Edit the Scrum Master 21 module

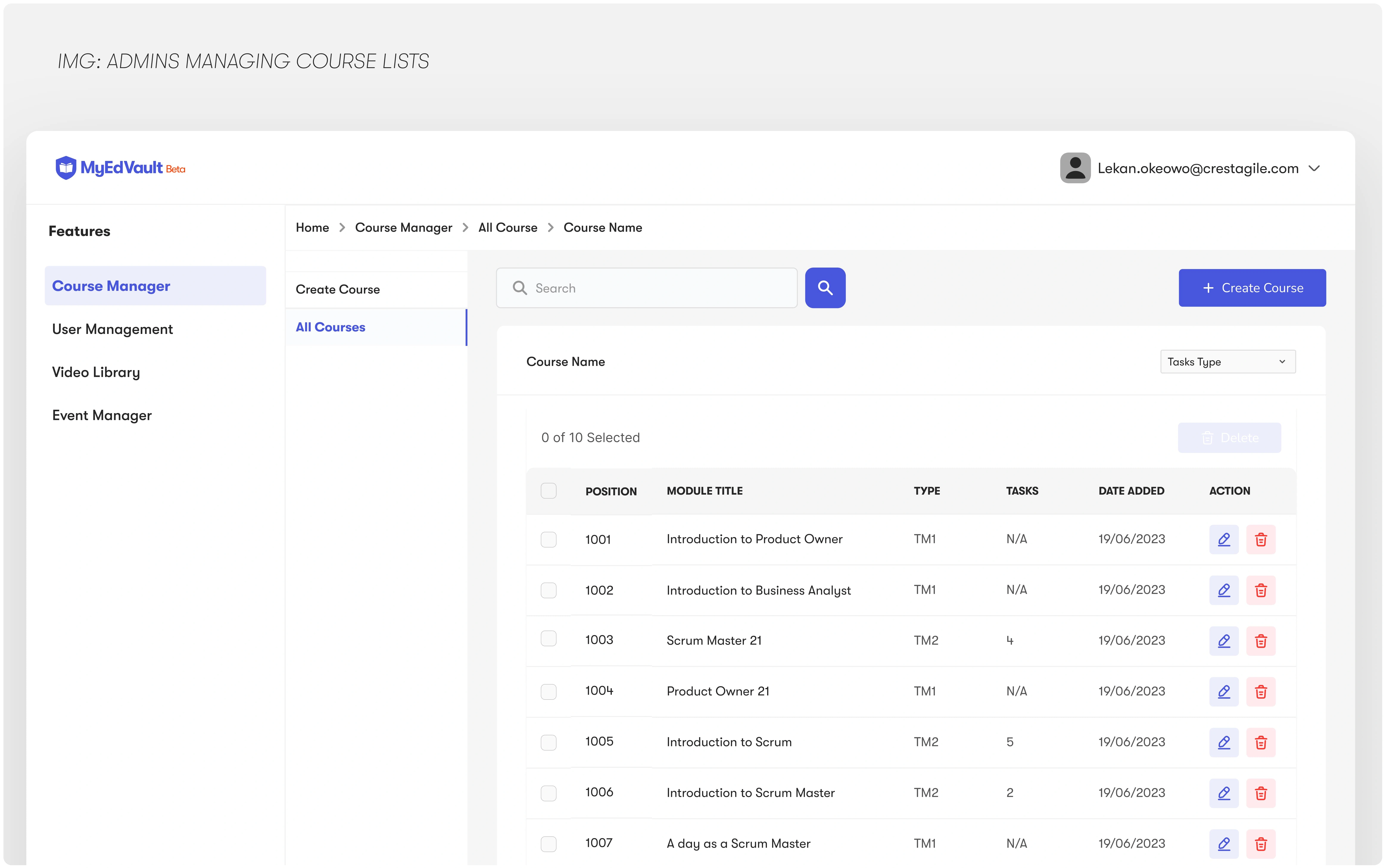coord(1223,641)
